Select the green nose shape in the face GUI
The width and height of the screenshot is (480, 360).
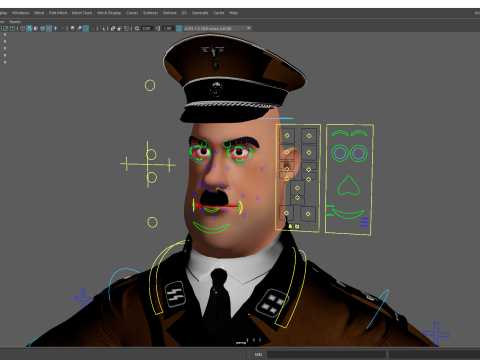tap(348, 185)
